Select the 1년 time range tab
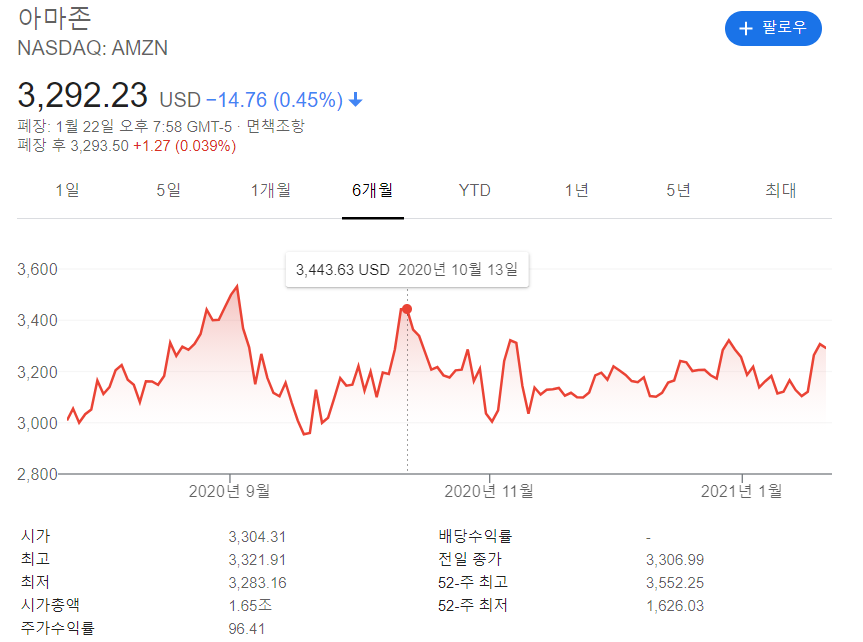The width and height of the screenshot is (863, 642). [576, 191]
